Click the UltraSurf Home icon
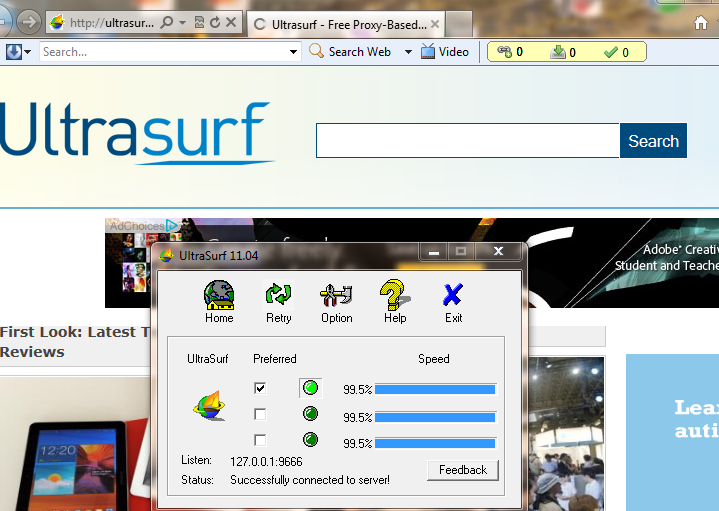The width and height of the screenshot is (719, 511). 219,294
